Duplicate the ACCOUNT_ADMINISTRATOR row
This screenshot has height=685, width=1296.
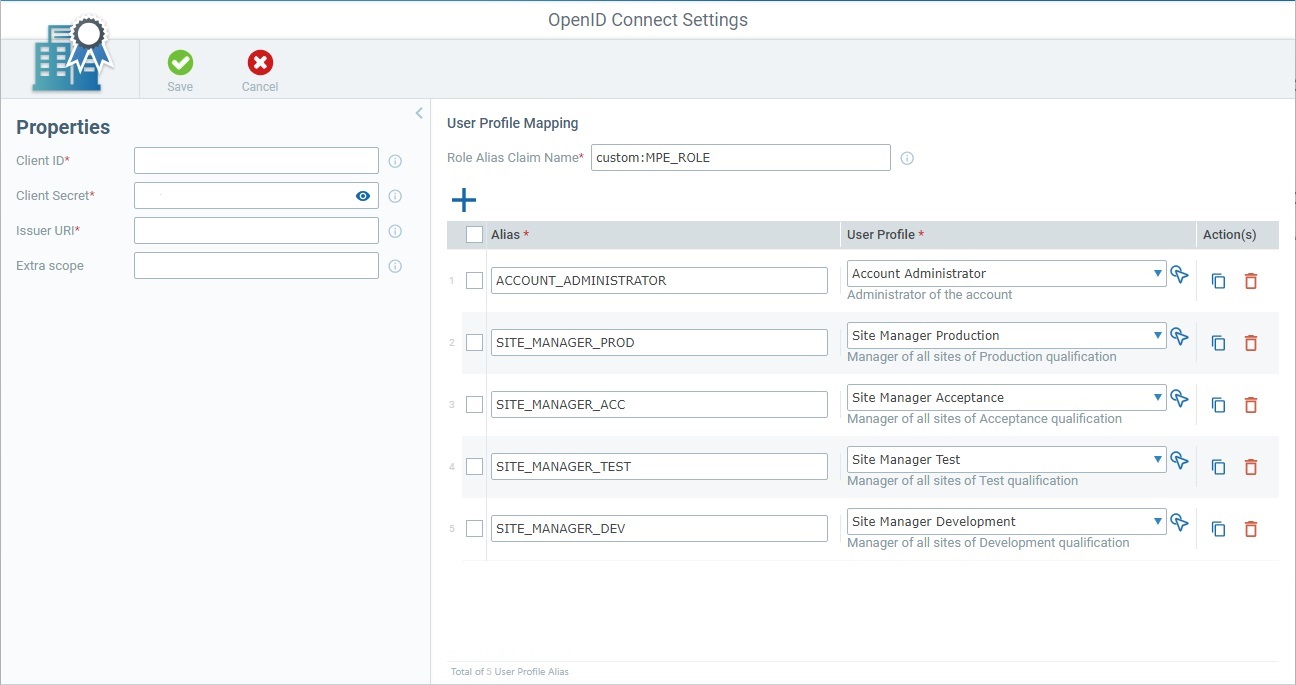point(1218,281)
